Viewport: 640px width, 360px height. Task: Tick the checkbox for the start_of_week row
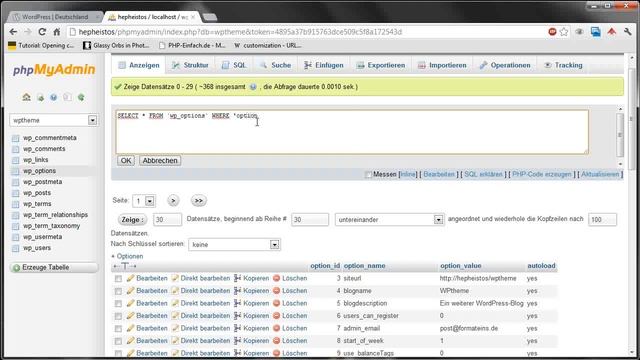(x=118, y=341)
